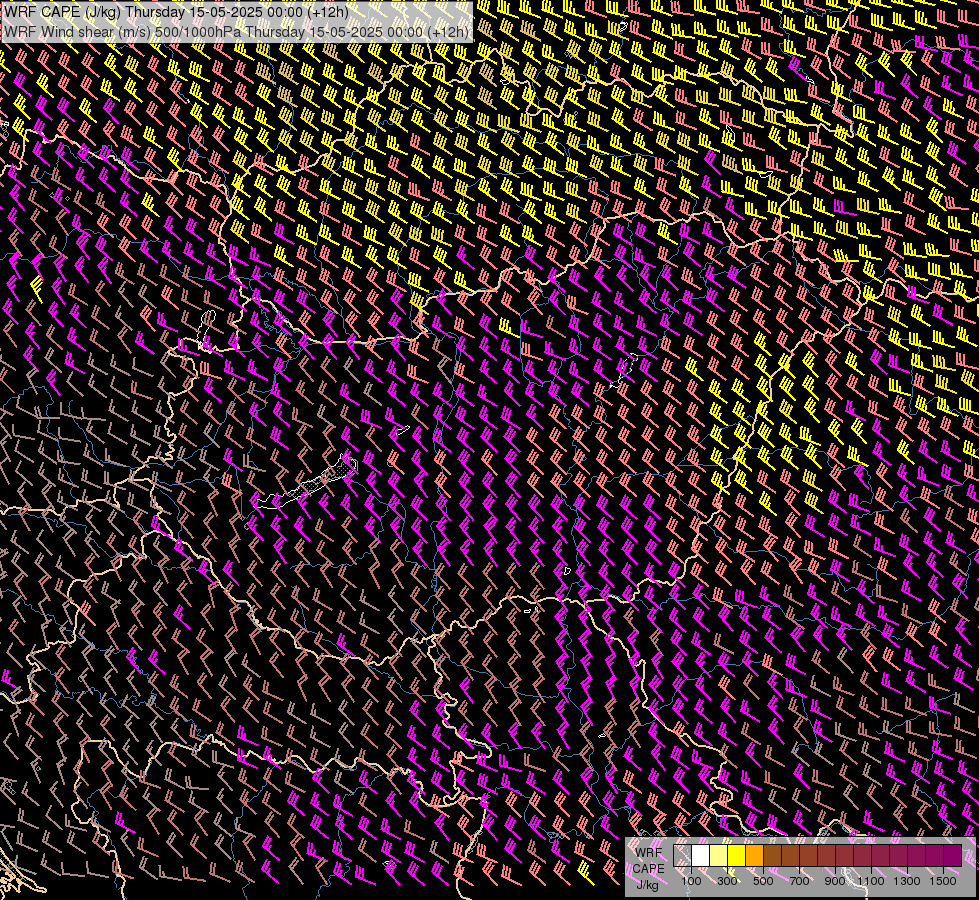The height and width of the screenshot is (900, 979).
Task: Click the legend tick label 100
Action: click(691, 881)
